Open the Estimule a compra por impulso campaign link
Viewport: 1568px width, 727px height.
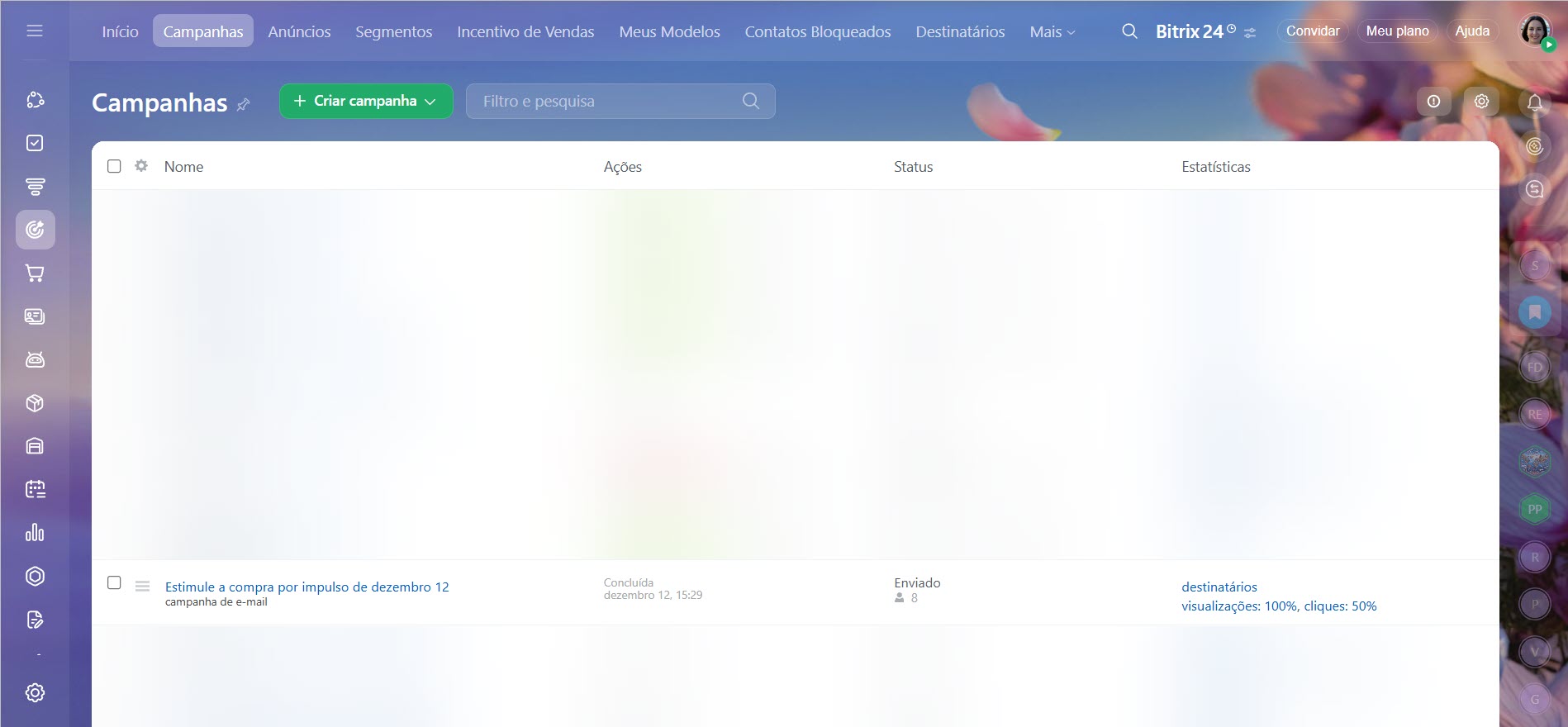click(x=306, y=587)
